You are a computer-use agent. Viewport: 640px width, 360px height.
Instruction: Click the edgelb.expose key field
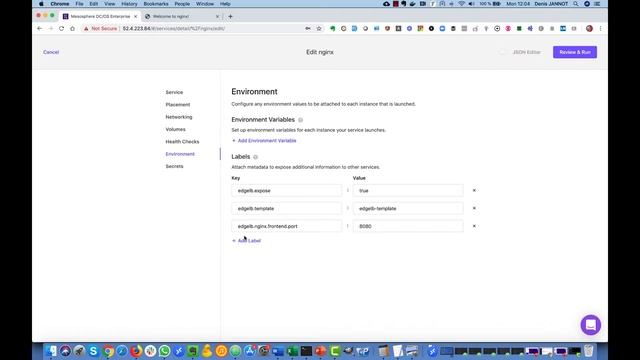coord(287,191)
